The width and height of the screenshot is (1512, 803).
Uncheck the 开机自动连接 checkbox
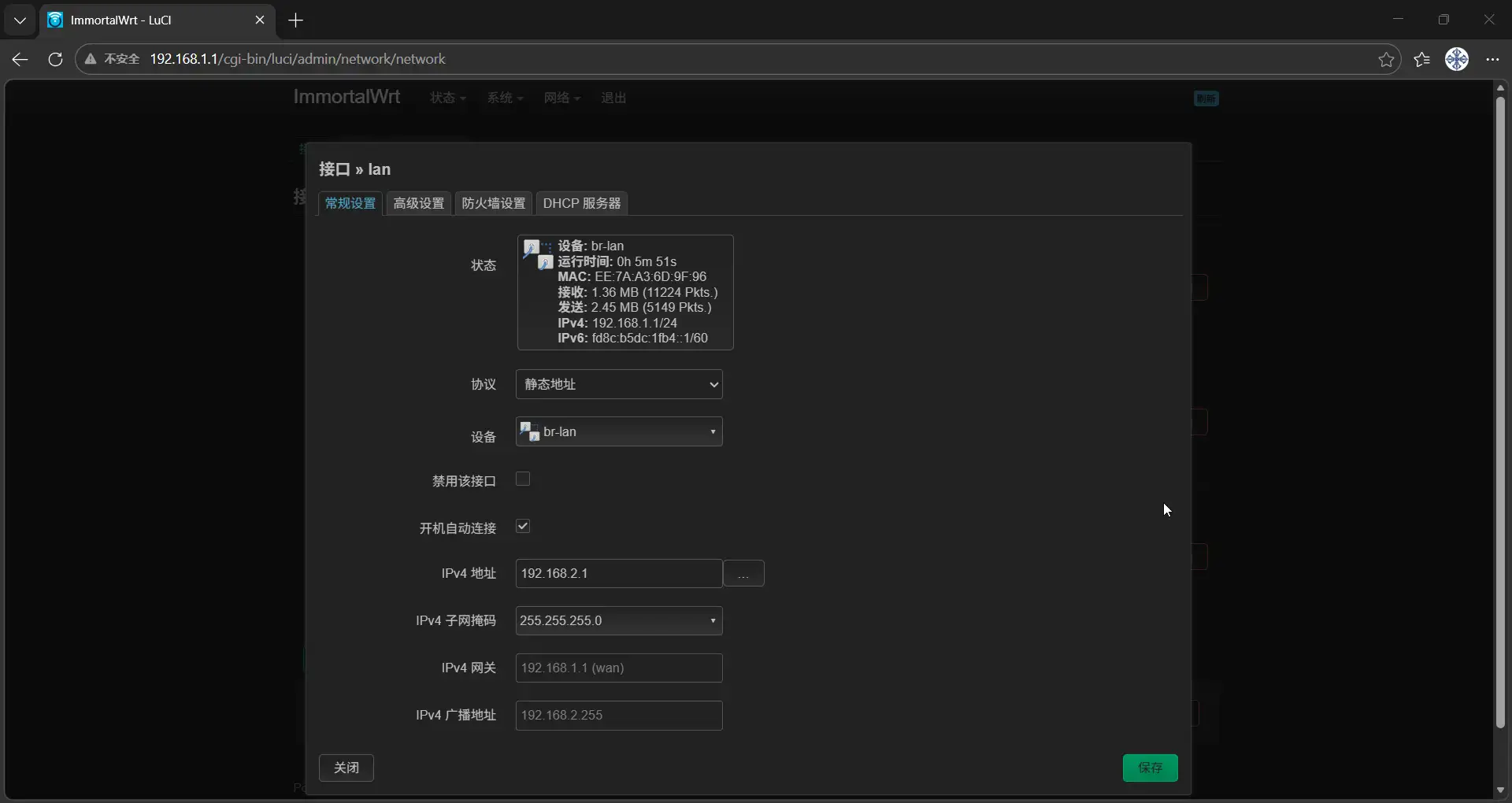[x=523, y=527]
